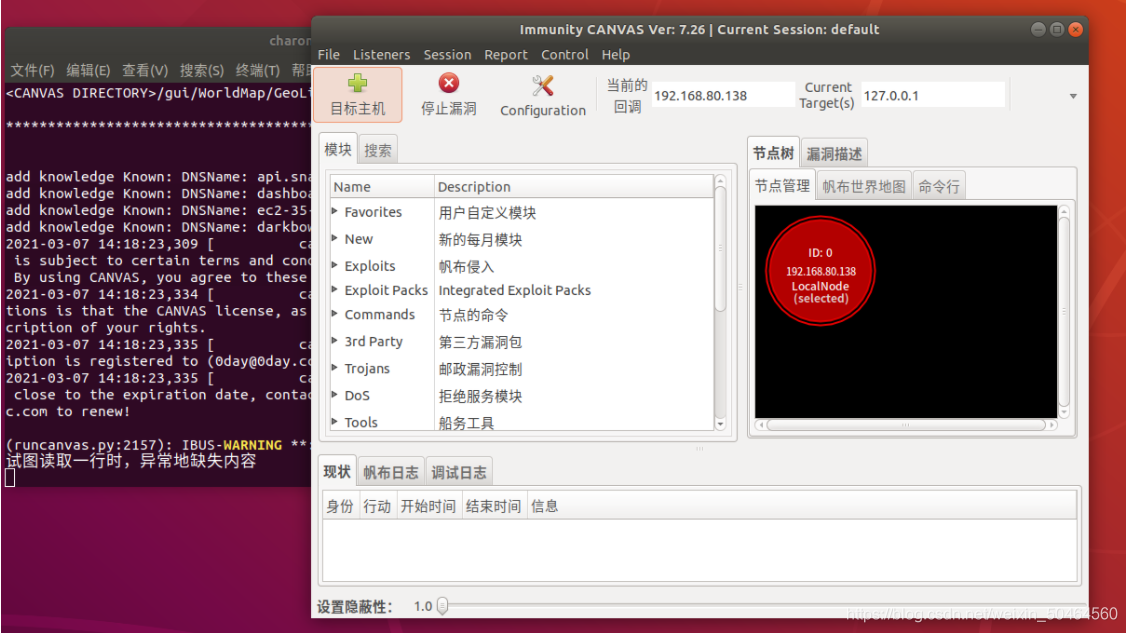Select the 第三方漏洞包 description
The image size is (1128, 633).
coord(480,342)
